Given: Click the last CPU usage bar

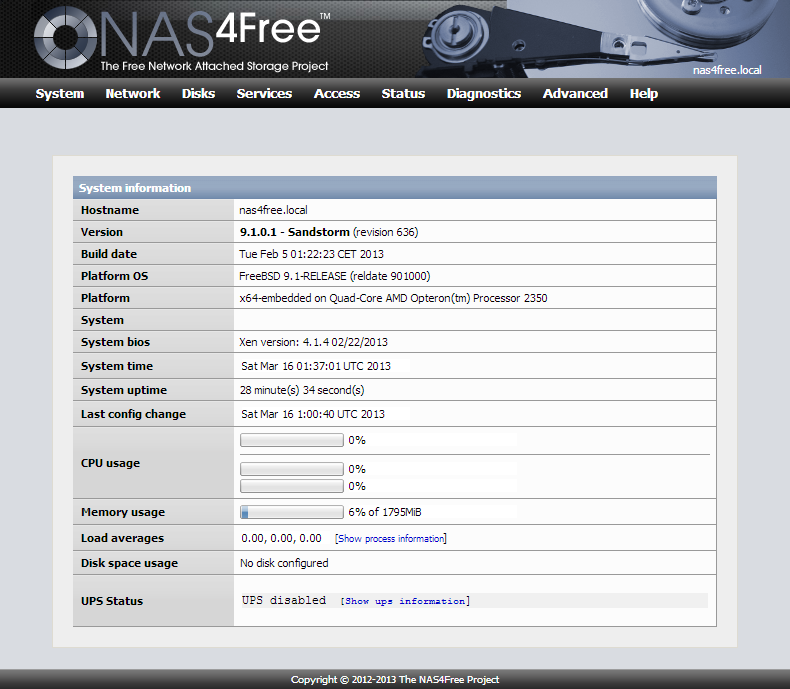Looking at the screenshot, I should [x=292, y=486].
